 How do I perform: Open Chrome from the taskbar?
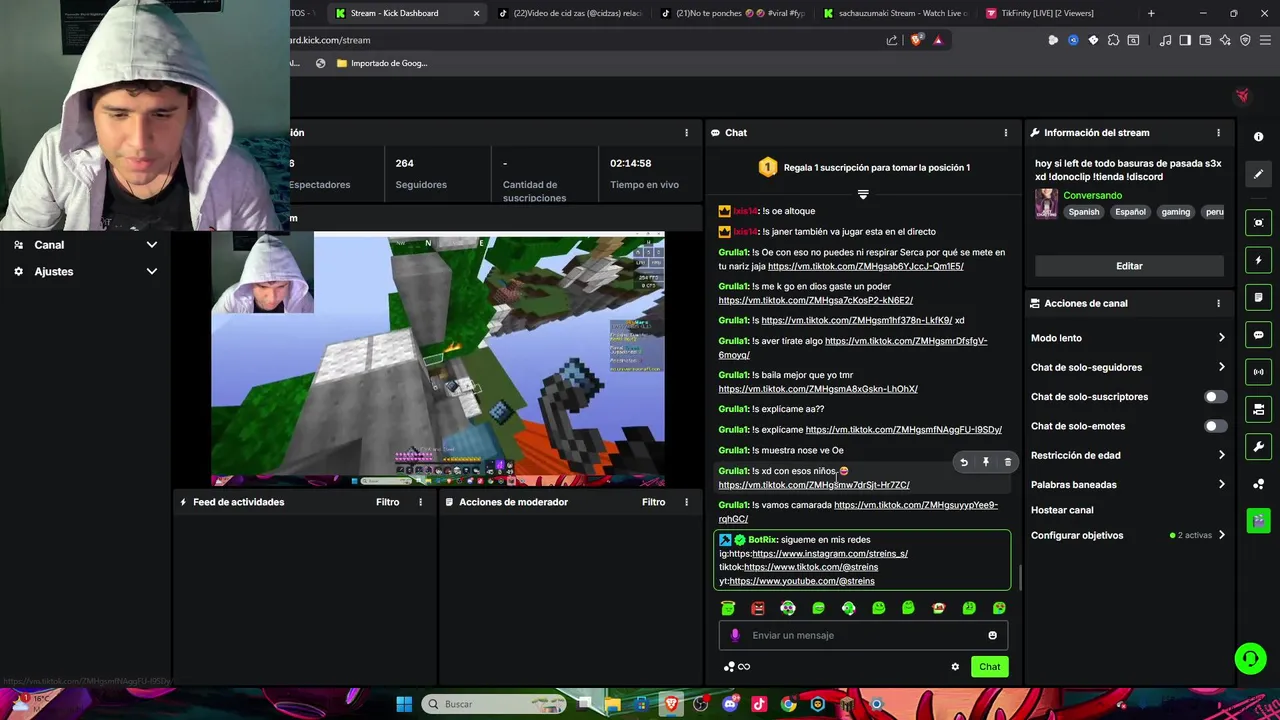click(x=788, y=704)
